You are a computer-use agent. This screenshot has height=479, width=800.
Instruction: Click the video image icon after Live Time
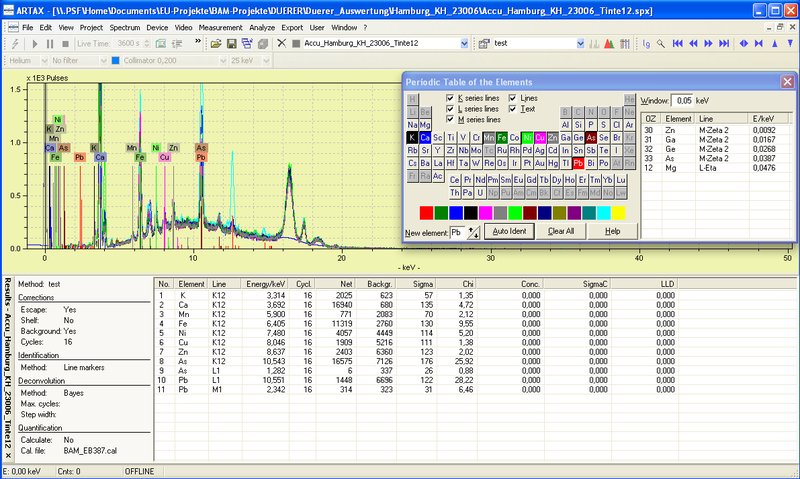tap(161, 44)
